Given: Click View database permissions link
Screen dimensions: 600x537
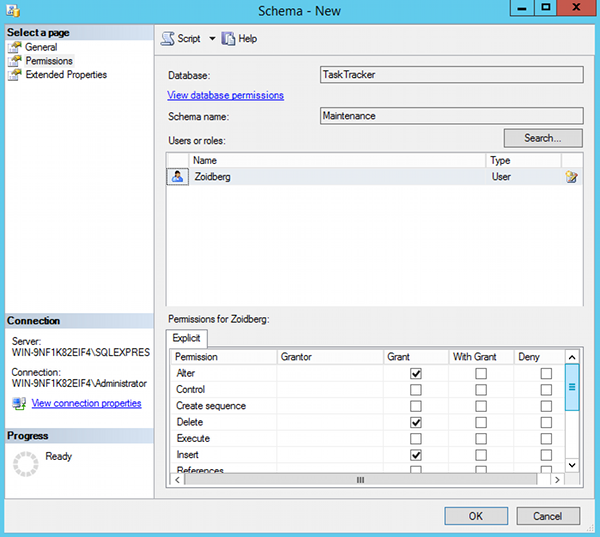Looking at the screenshot, I should [x=225, y=95].
